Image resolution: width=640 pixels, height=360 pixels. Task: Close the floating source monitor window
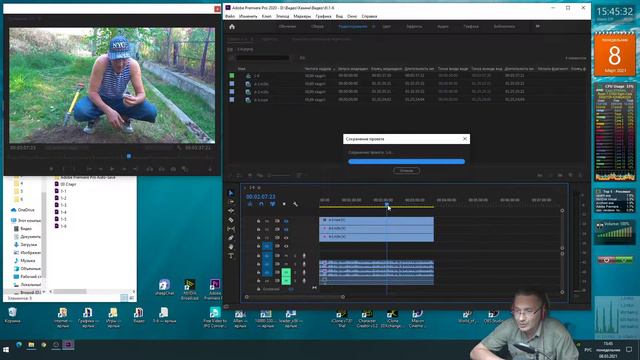tap(217, 9)
